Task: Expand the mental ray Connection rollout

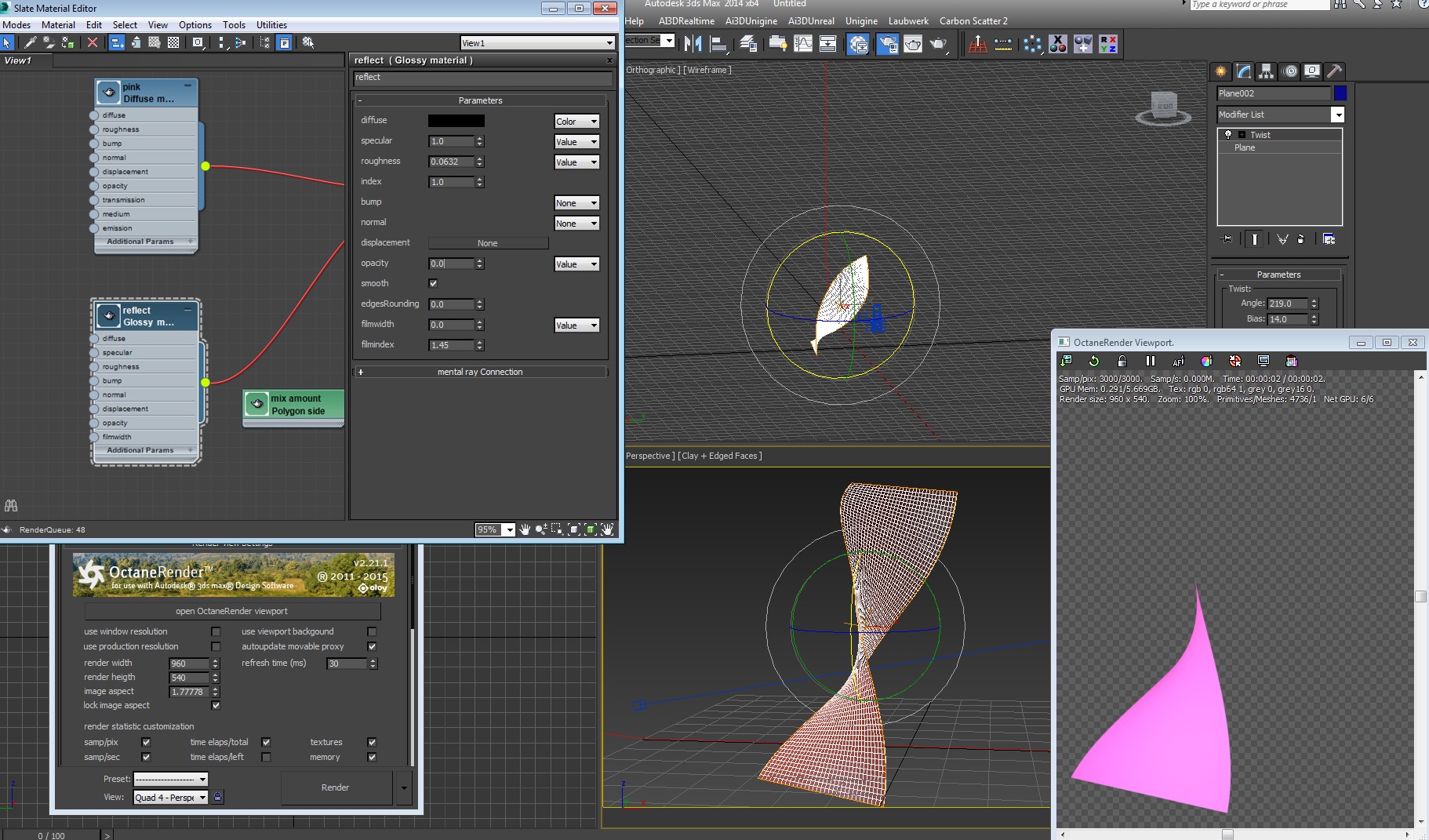Action: pyautogui.click(x=481, y=372)
